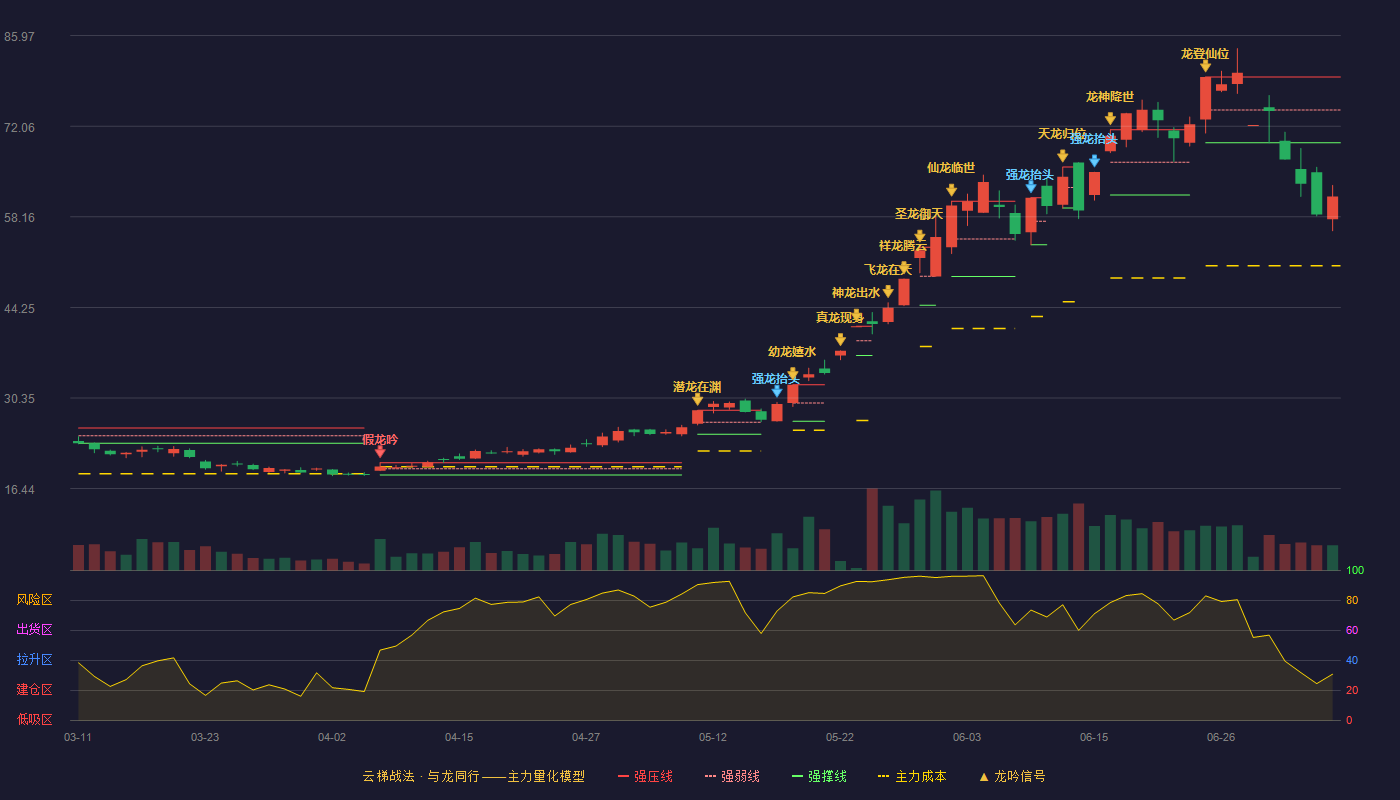Toggle the 龙吟信号 legend series
This screenshot has width=1400, height=800.
click(1012, 776)
